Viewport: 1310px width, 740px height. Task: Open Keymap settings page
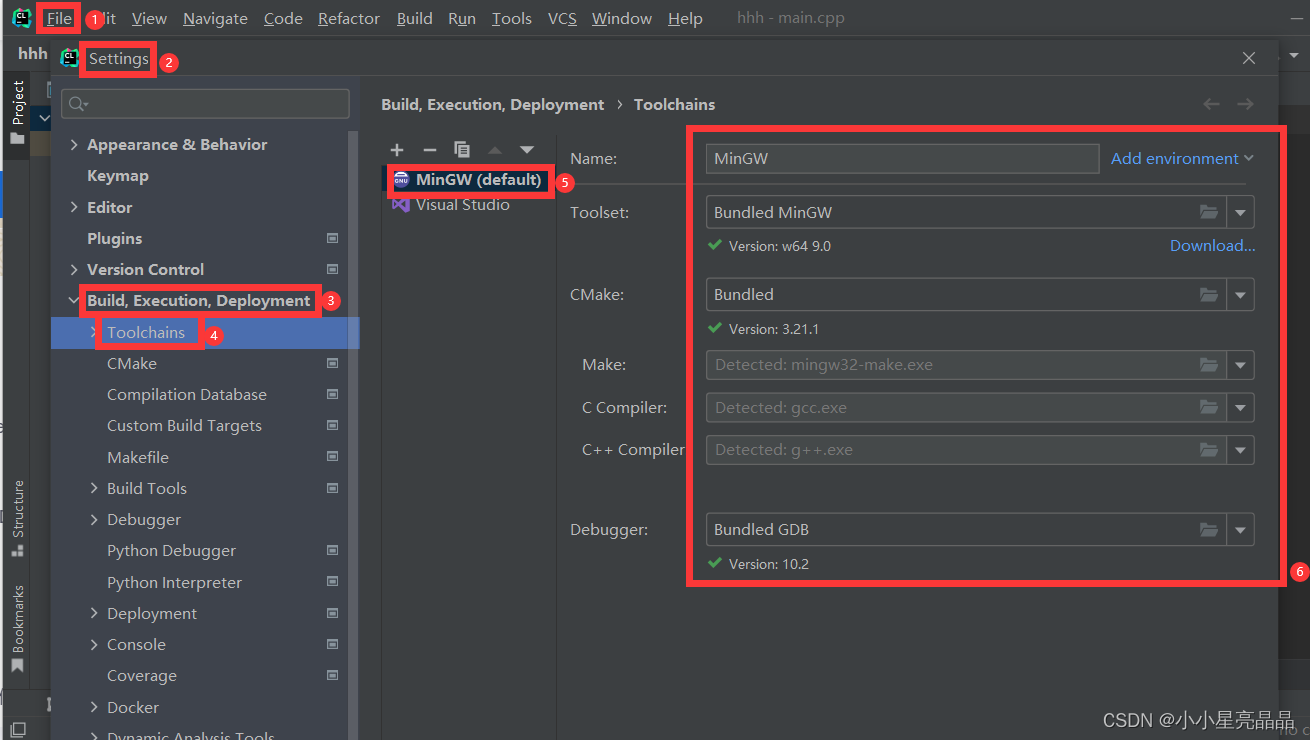118,176
